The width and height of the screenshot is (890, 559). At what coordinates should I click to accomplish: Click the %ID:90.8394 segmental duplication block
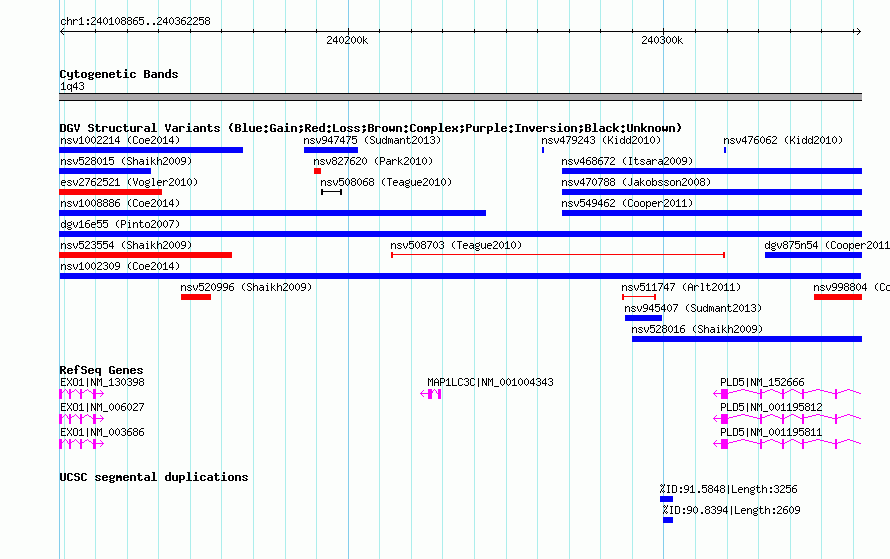point(668,520)
